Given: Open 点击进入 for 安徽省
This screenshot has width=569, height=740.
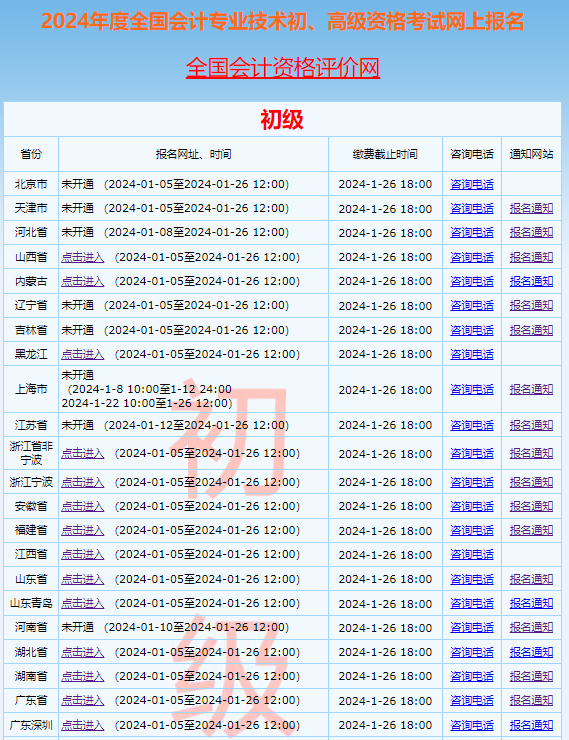Looking at the screenshot, I should [x=83, y=506].
